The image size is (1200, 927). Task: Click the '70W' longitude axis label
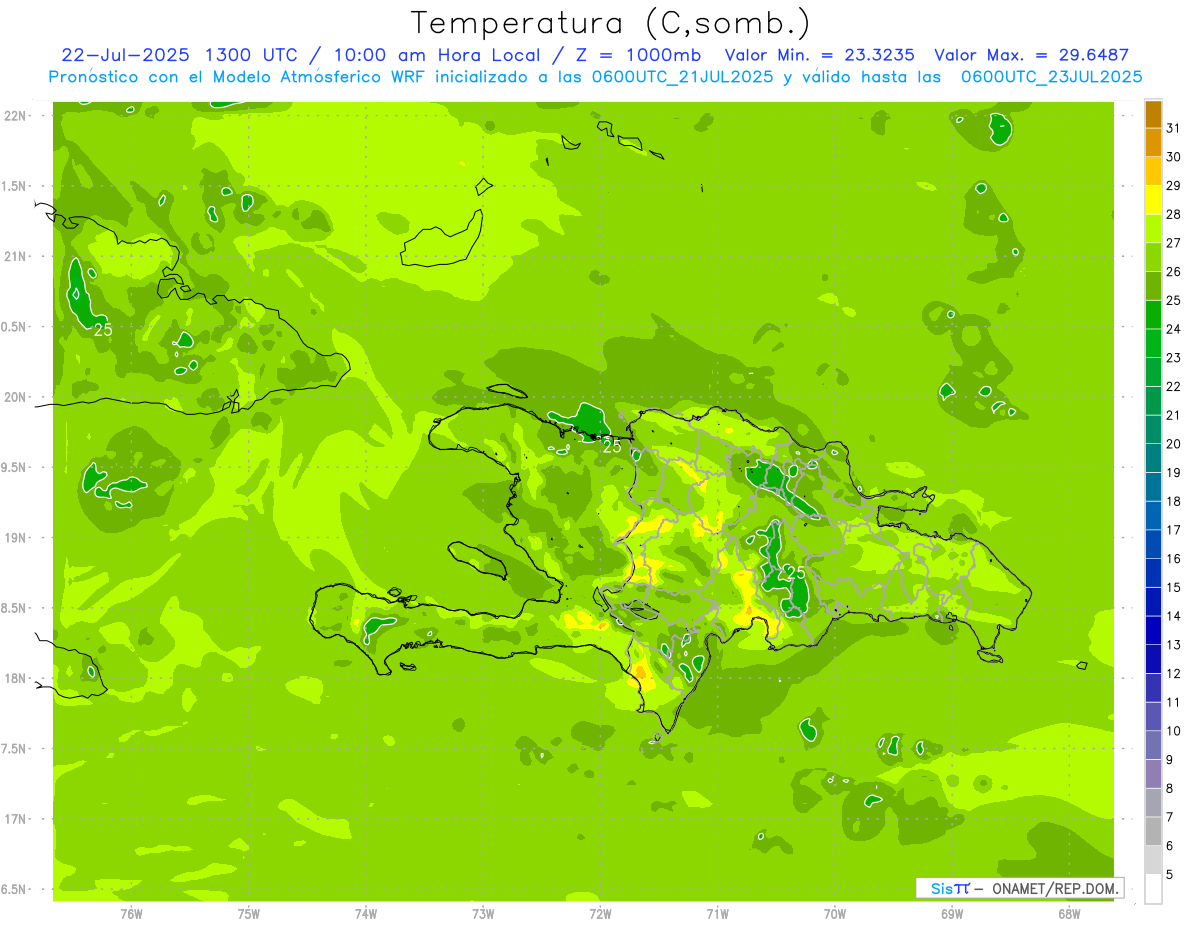click(835, 914)
